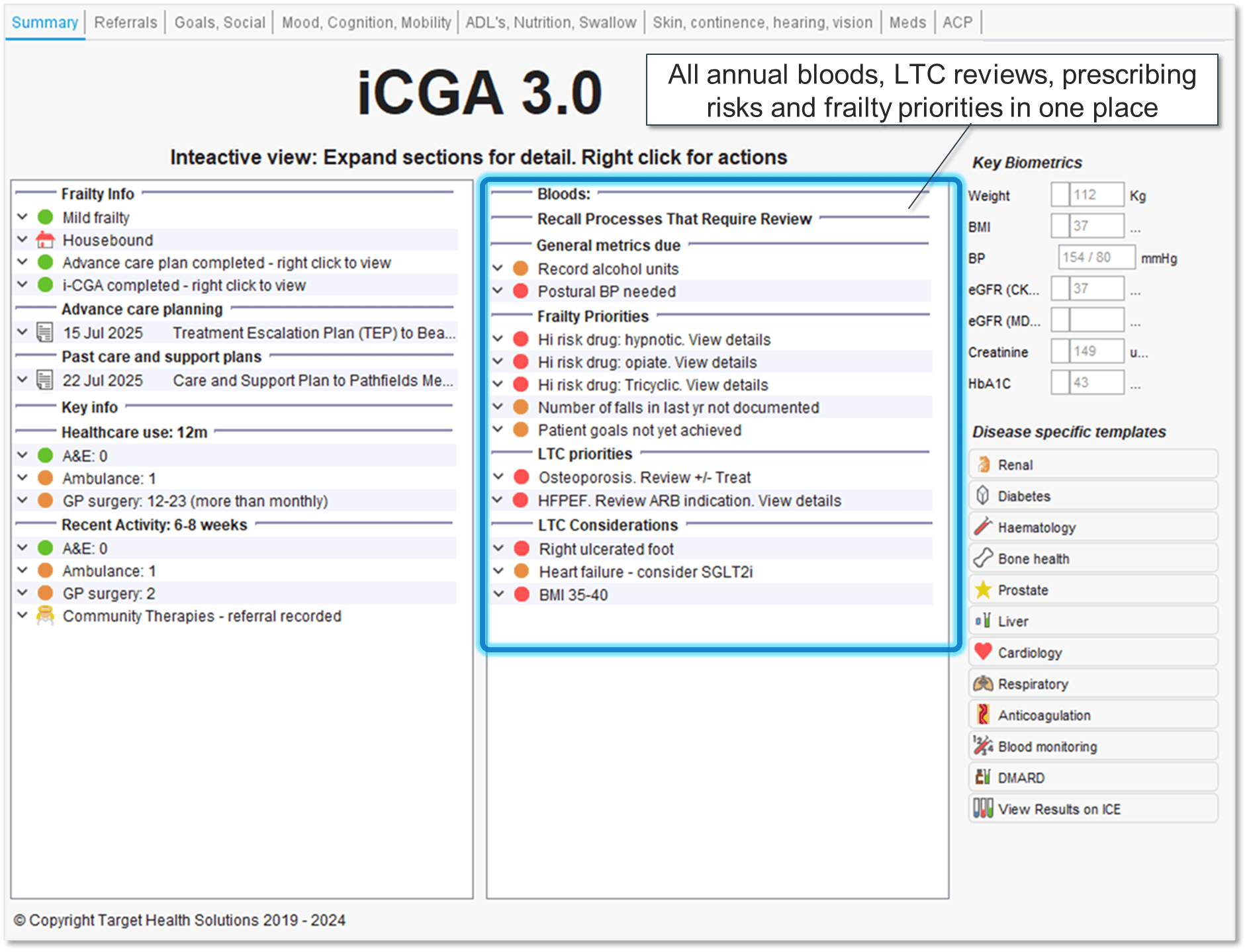This screenshot has height=952, width=1247.
Task: Switch to the Referrals tab
Action: 126,22
